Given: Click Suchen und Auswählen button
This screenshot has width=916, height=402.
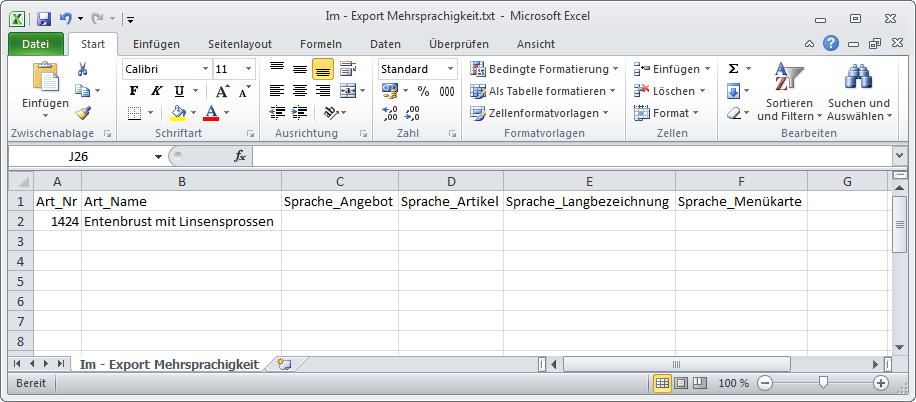Looking at the screenshot, I should 859,92.
